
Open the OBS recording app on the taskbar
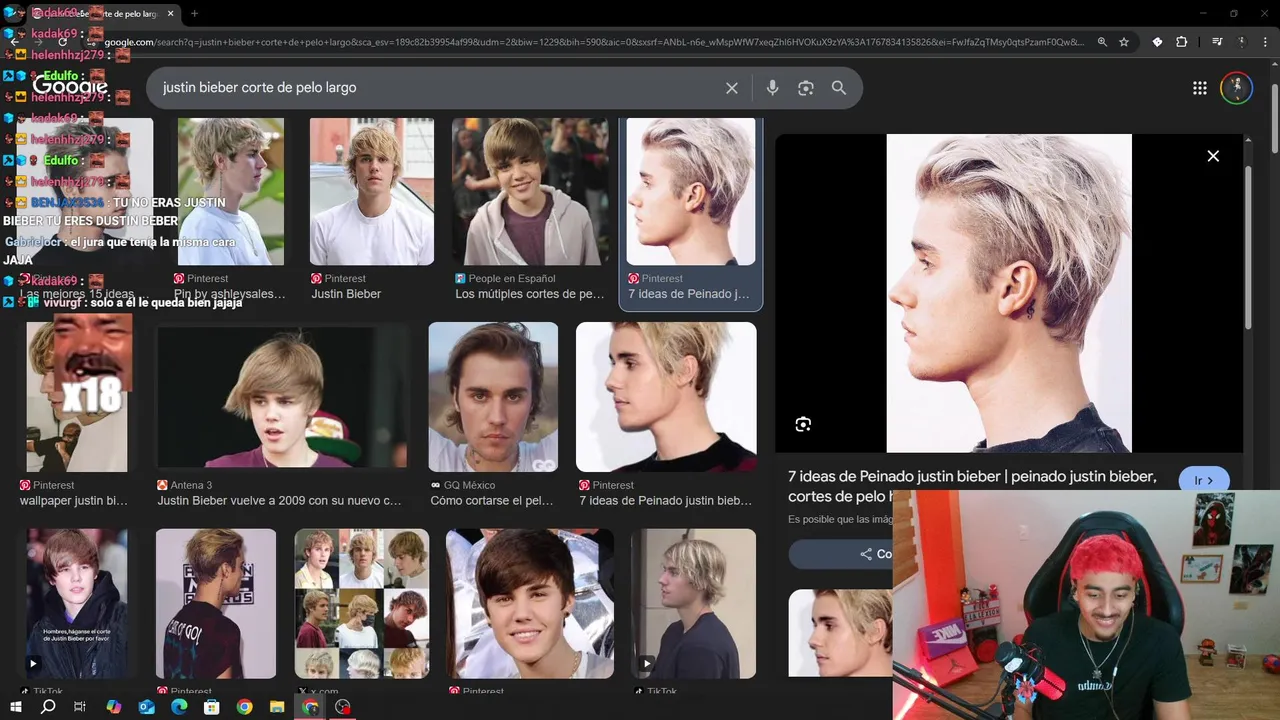click(343, 707)
